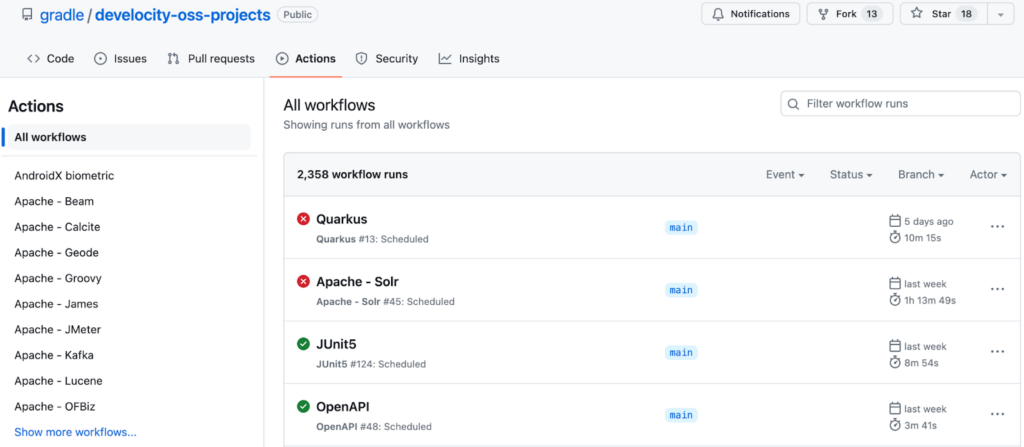Switch to the Insights tab
Screen dimensions: 1024x447
click(469, 59)
